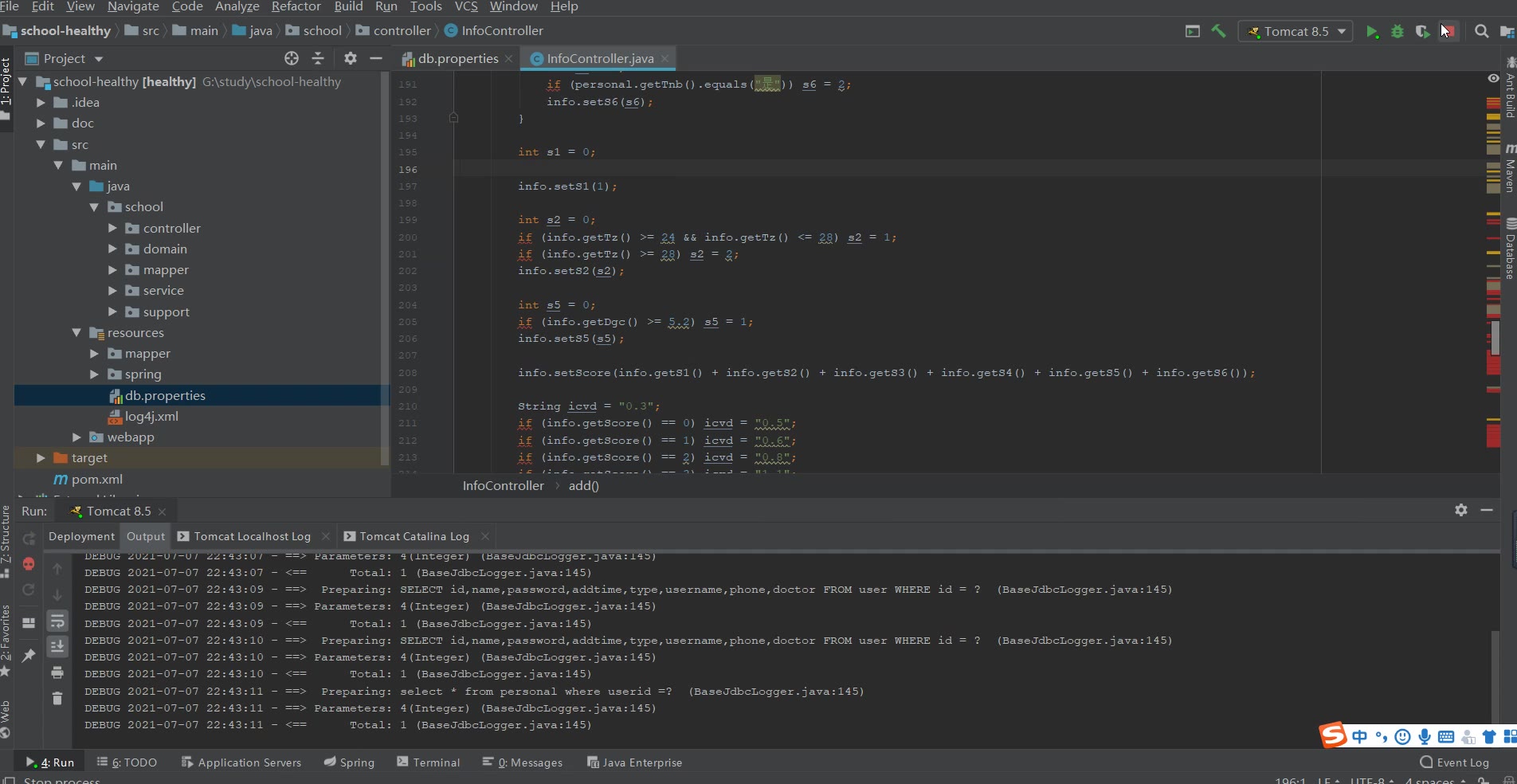Toggle the pin tab icon in Run panel
1517x784 pixels.
[x=29, y=655]
